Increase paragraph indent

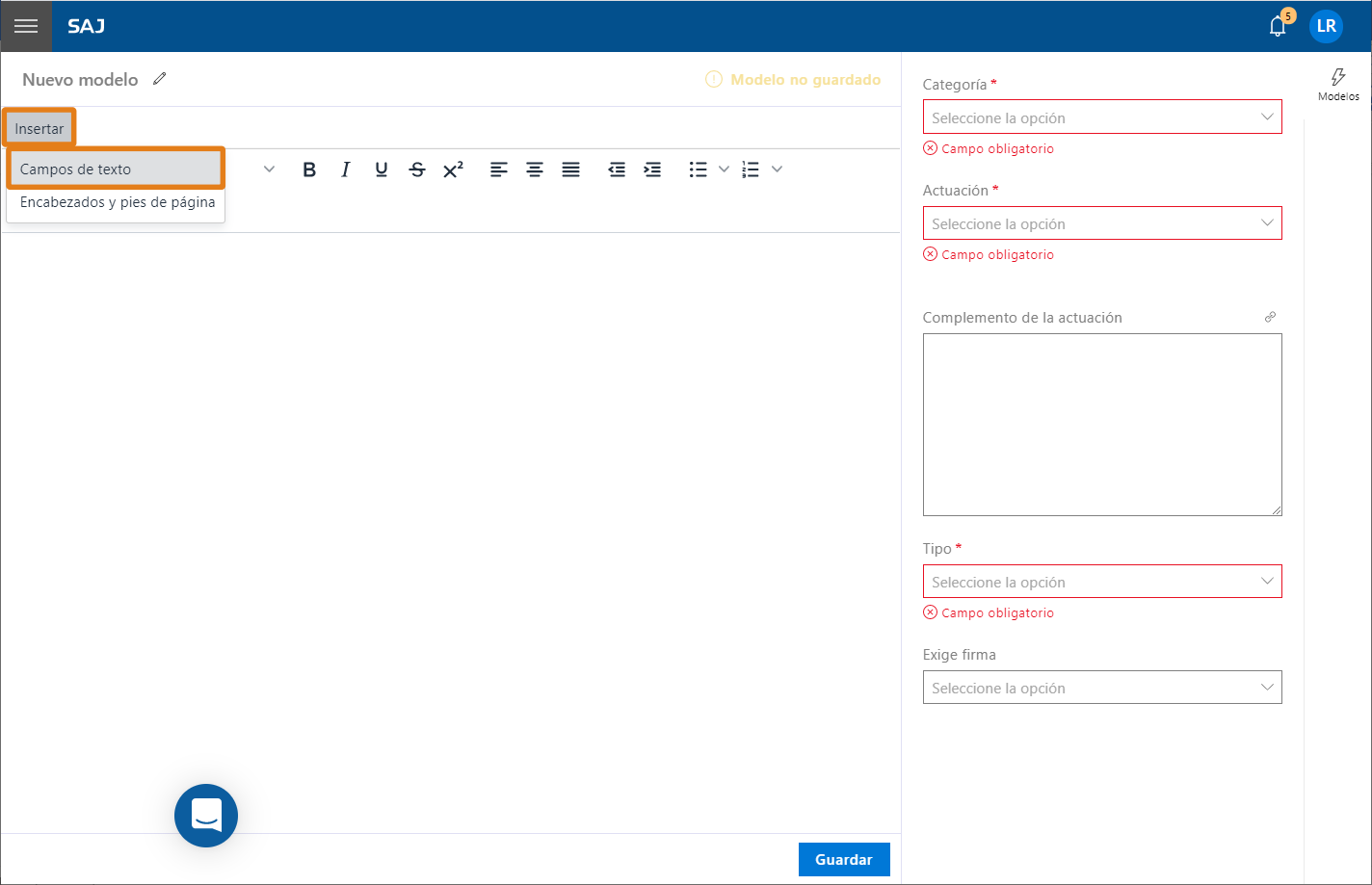click(652, 169)
